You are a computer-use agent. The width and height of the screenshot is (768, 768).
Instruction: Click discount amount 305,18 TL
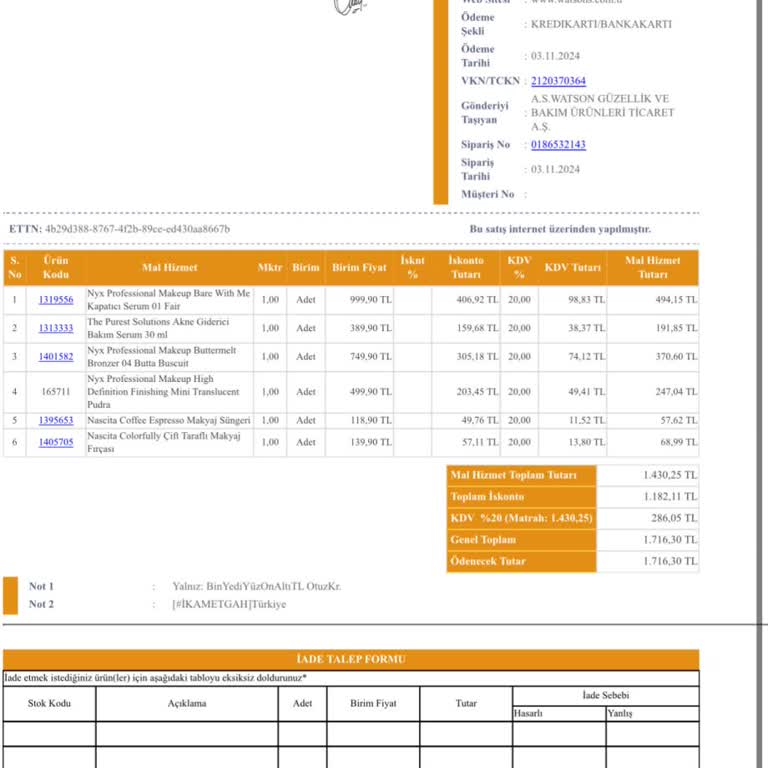[x=478, y=357]
